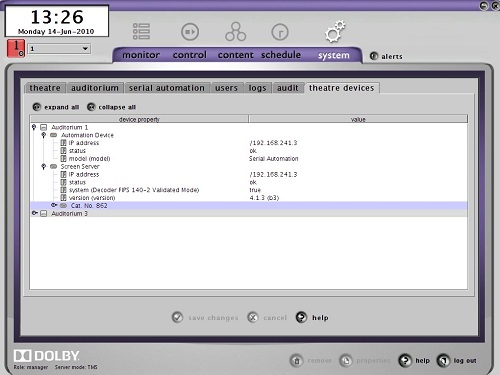Click the cancel label
Image resolution: width=500 pixels, height=375 pixels.
coord(275,318)
